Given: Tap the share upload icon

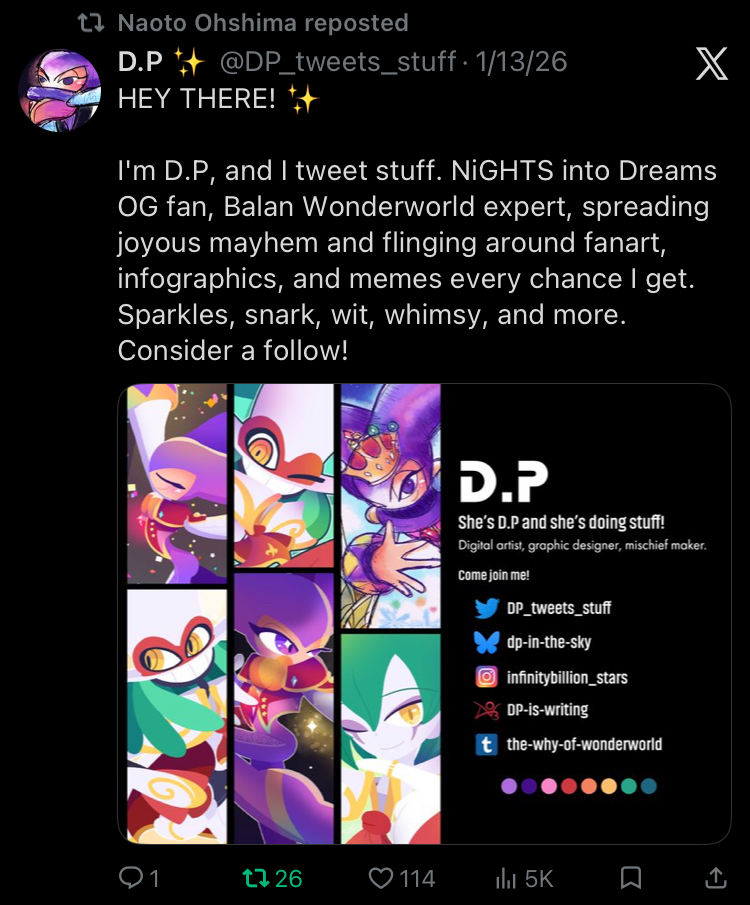Looking at the screenshot, I should pos(715,878).
